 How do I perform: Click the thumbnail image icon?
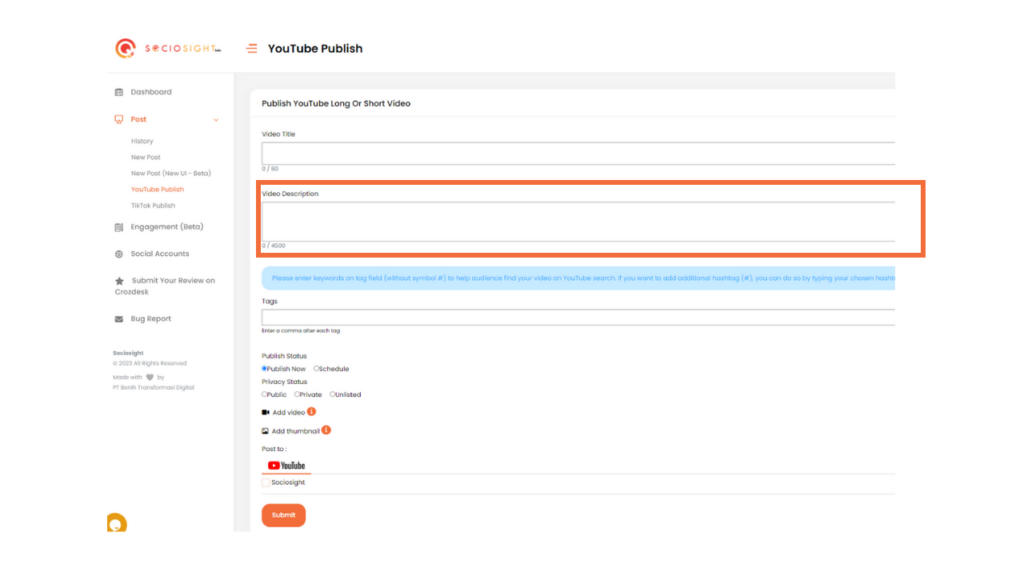[265, 431]
